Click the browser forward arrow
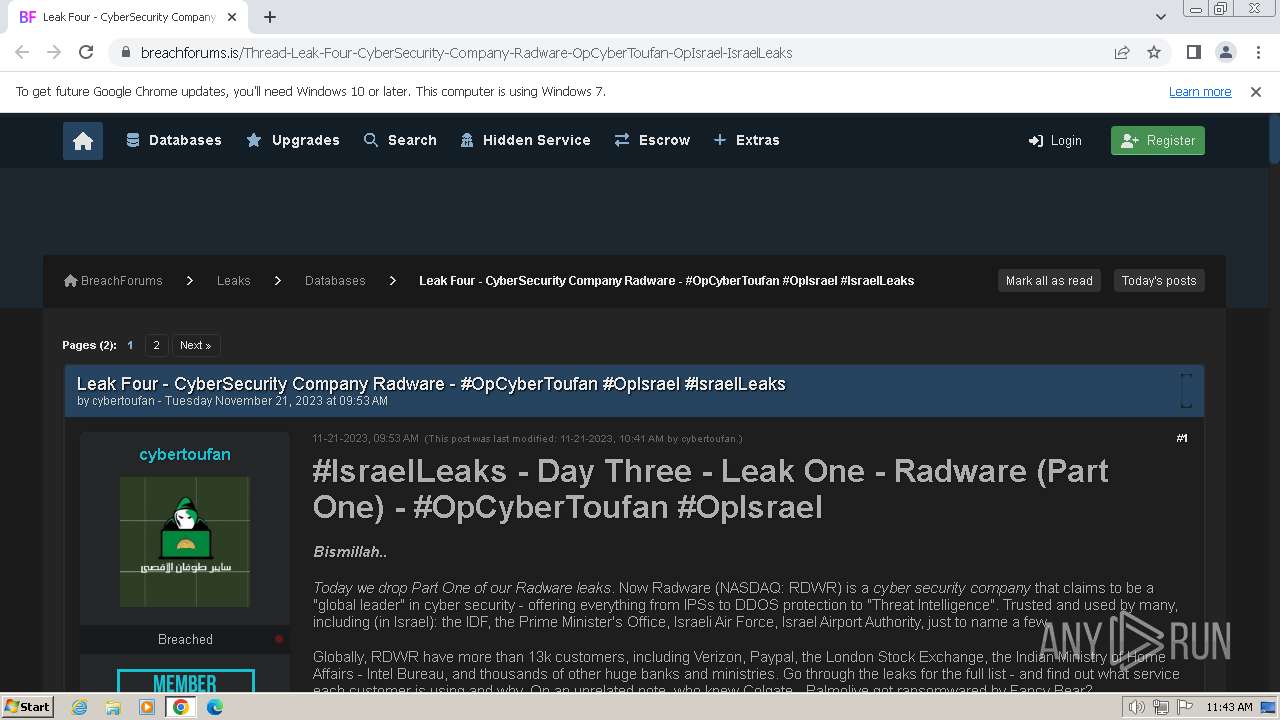Screen dimensions: 1280x720 pyautogui.click(x=54, y=52)
